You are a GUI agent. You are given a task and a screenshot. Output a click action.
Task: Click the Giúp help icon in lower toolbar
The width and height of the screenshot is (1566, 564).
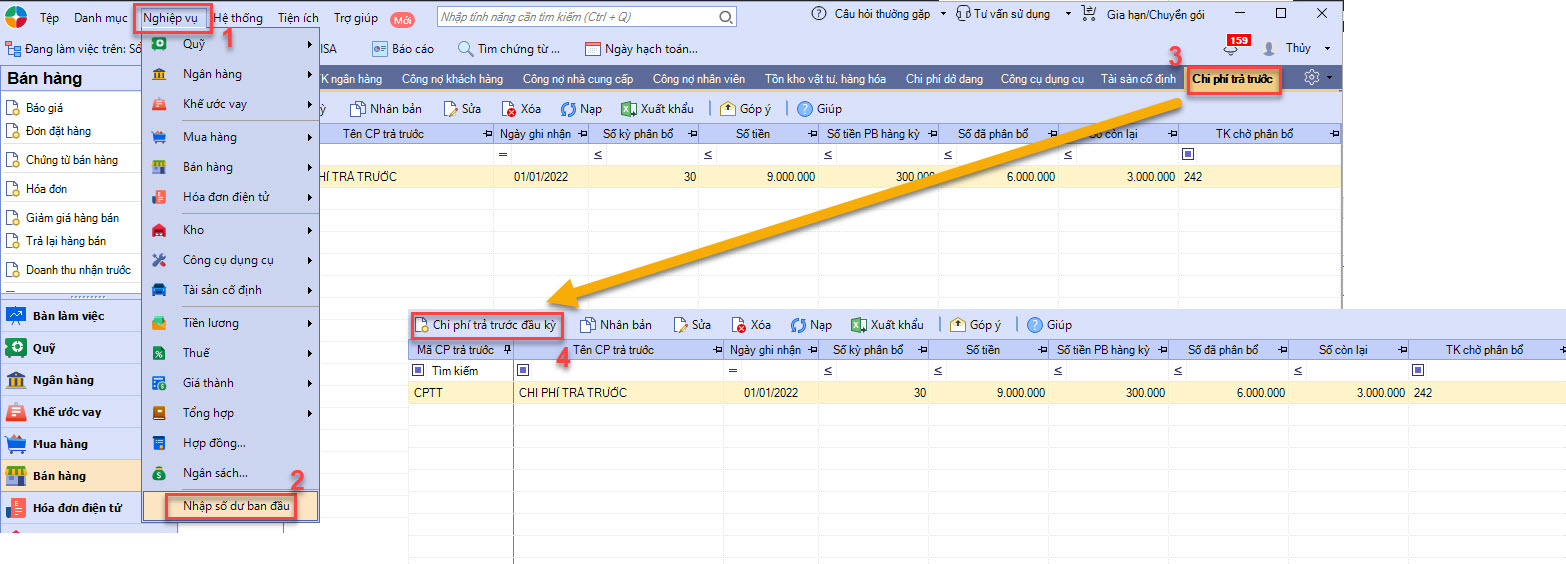(x=1035, y=325)
